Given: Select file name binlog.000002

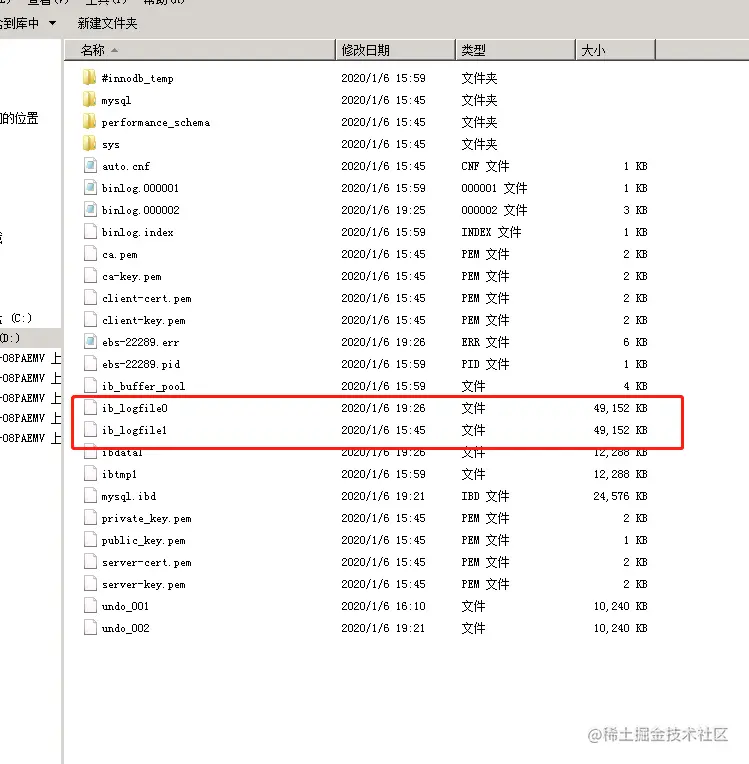Looking at the screenshot, I should click(140, 210).
